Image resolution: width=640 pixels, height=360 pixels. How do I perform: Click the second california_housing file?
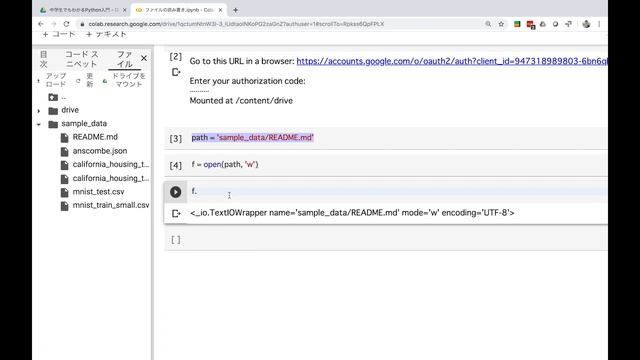(111, 178)
